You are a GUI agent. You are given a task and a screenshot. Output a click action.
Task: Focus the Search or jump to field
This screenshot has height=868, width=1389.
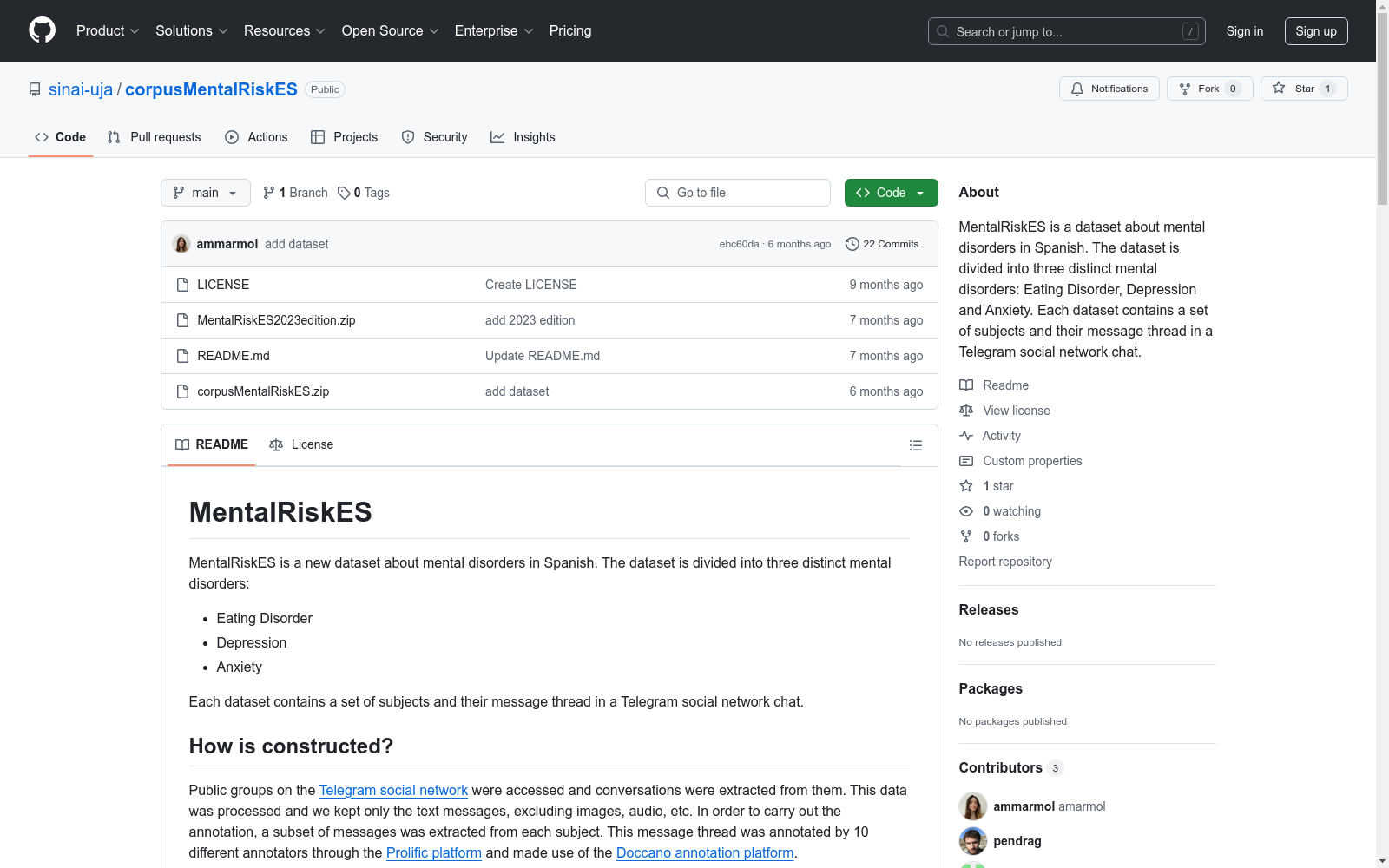(x=1066, y=31)
